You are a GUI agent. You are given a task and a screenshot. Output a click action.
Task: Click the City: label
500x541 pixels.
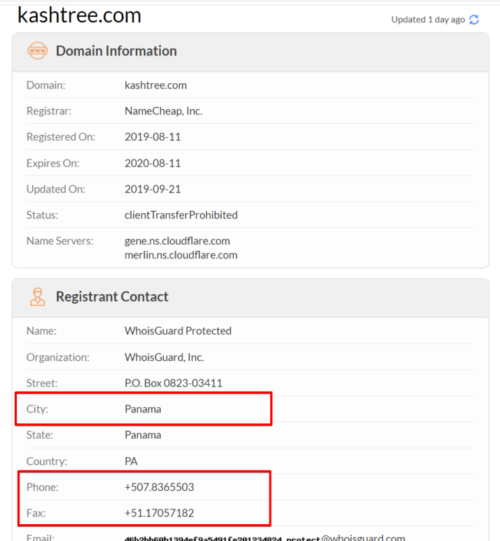coord(37,409)
